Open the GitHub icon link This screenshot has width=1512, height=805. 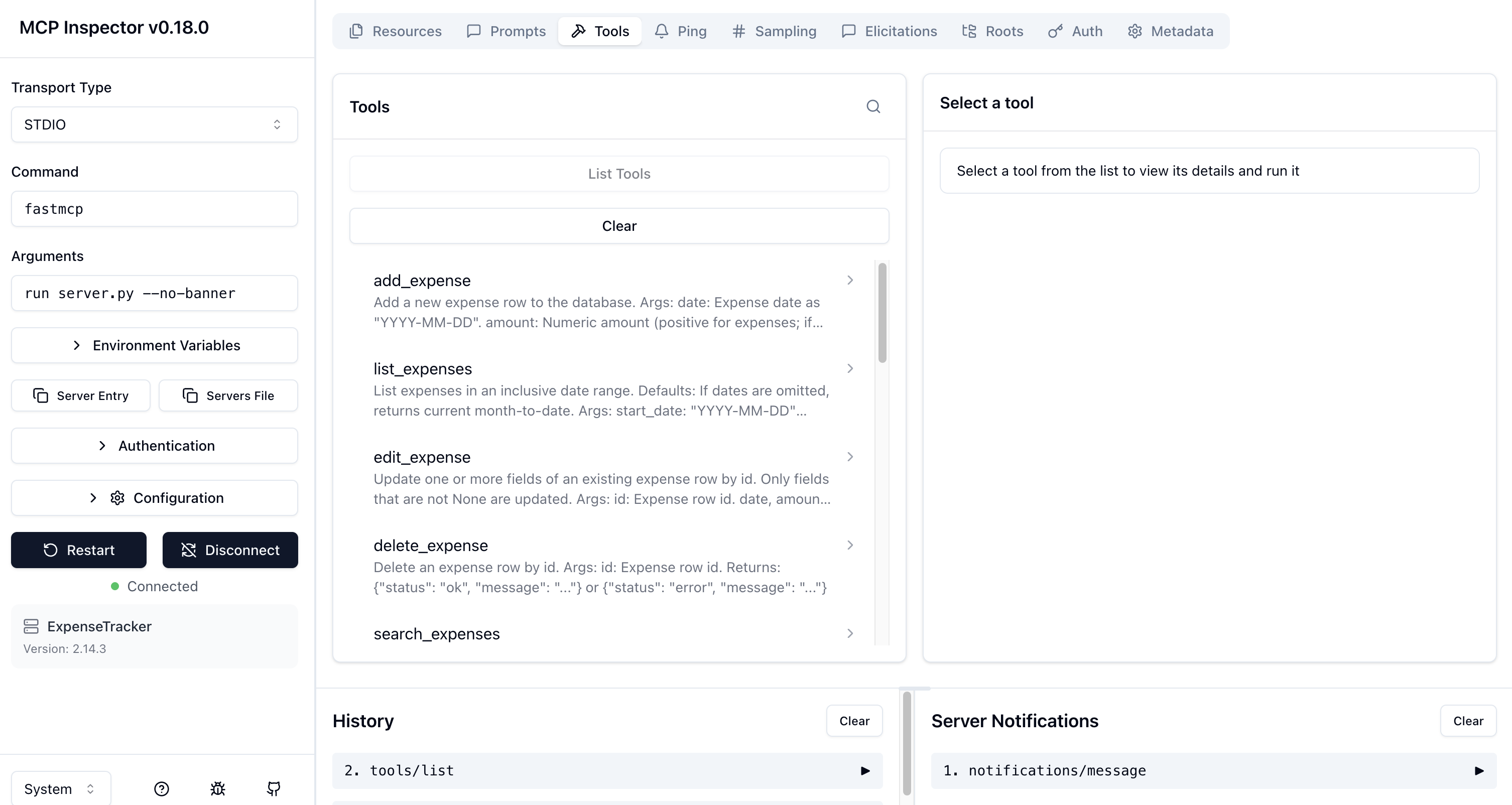tap(274, 788)
